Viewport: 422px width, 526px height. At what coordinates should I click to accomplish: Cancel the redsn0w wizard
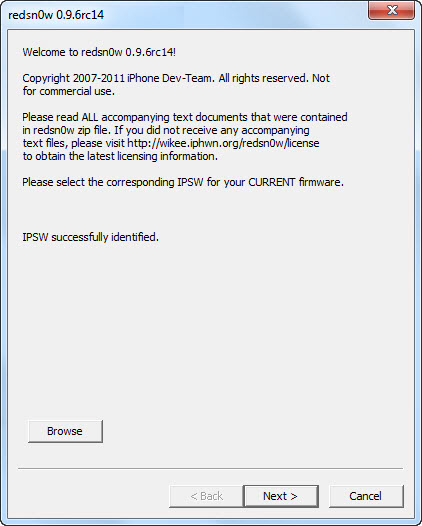coord(366,496)
